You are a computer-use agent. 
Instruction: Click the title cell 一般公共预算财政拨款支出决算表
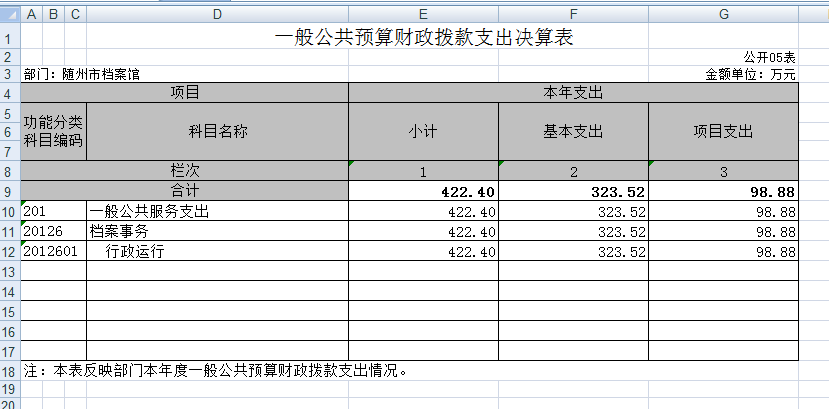(x=423, y=38)
